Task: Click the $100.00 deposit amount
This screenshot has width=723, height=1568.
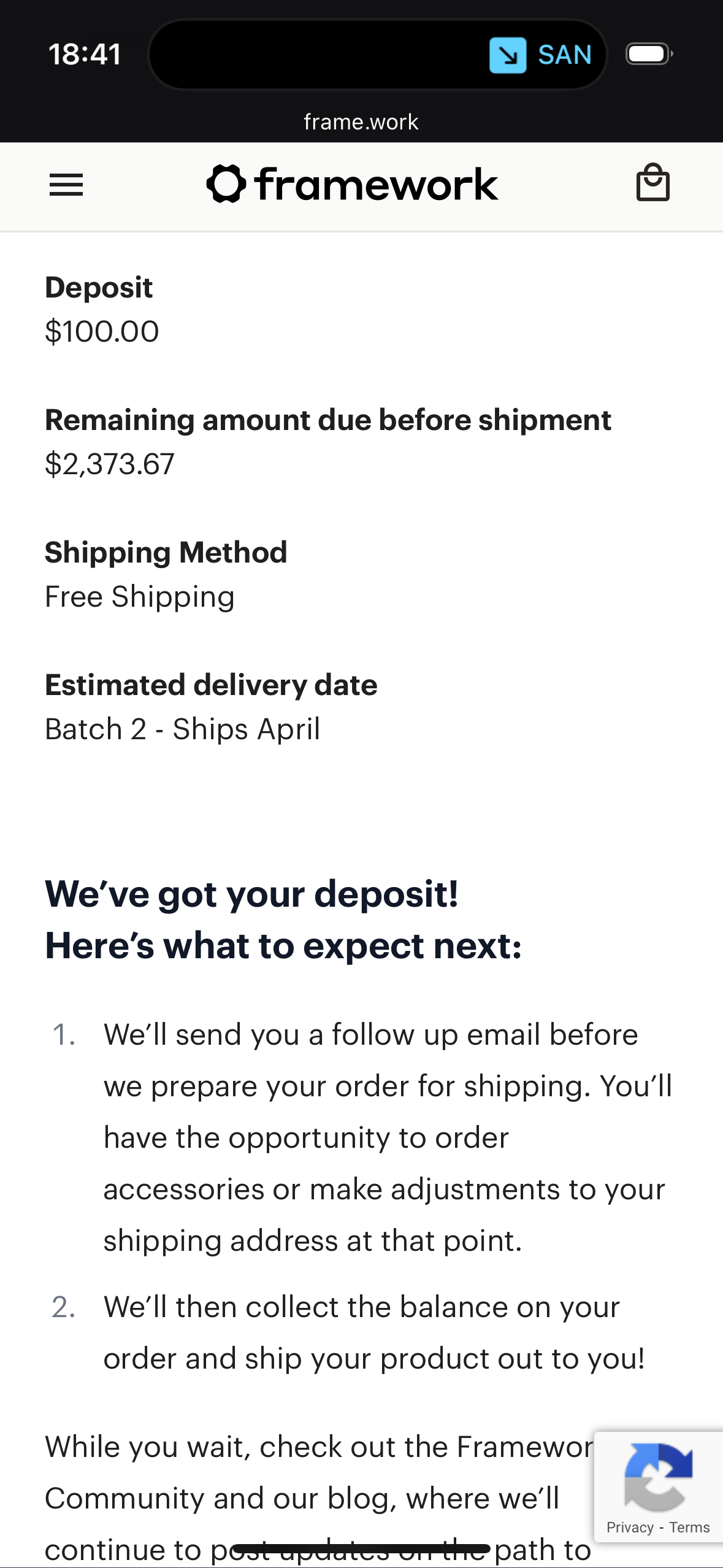Action: [x=102, y=332]
